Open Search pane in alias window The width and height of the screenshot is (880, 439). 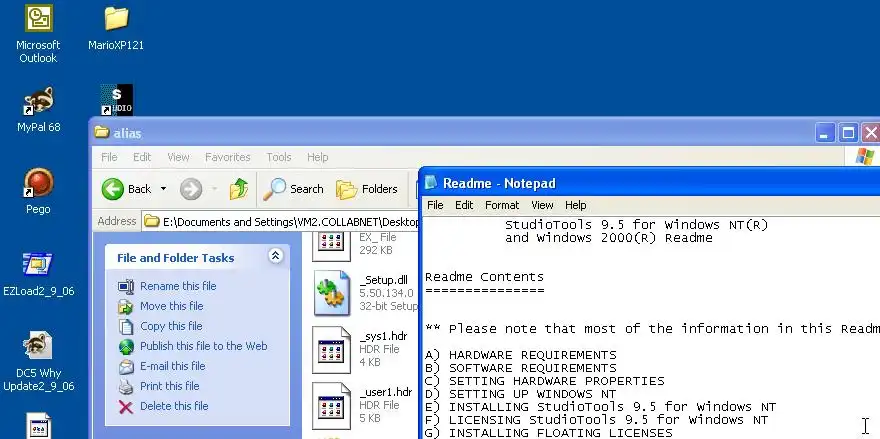(293, 189)
